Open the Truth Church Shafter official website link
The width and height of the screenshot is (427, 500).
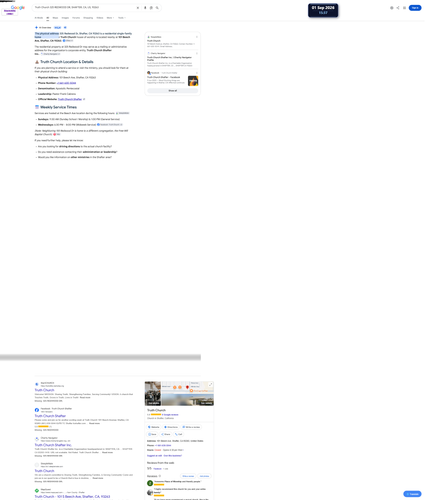tap(70, 99)
